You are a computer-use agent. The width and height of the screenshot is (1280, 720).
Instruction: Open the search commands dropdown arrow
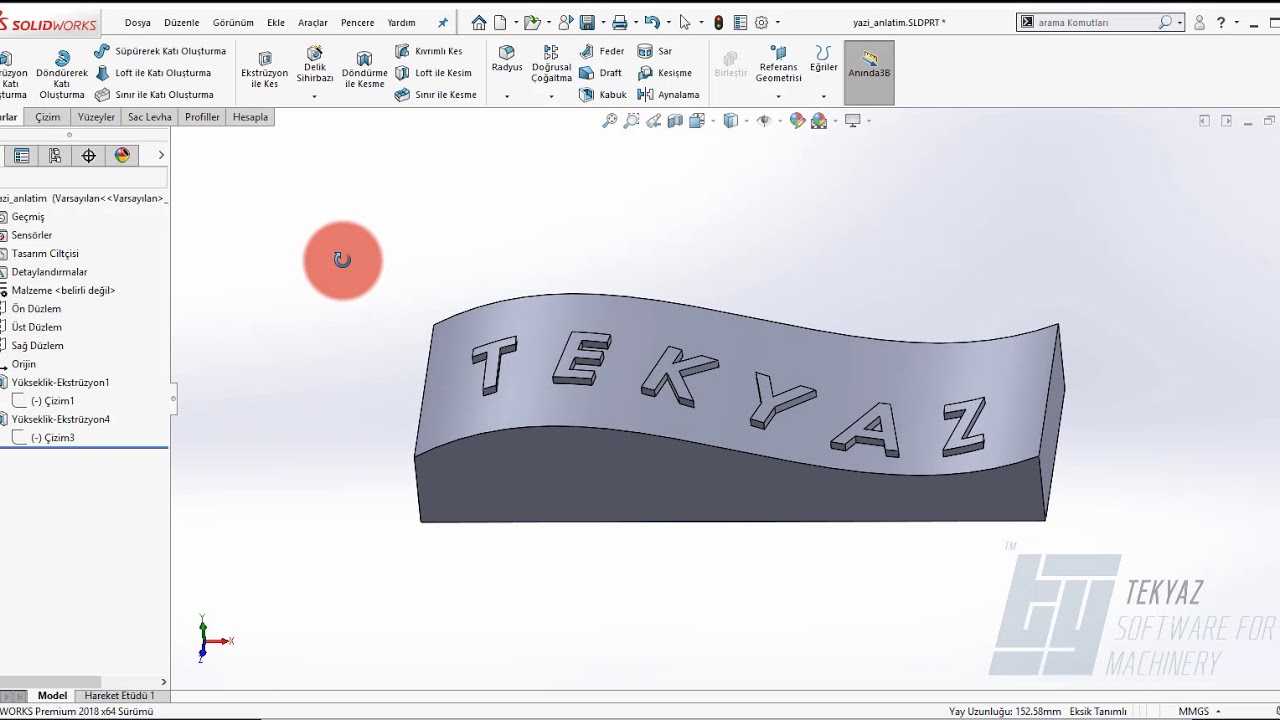pos(1181,22)
